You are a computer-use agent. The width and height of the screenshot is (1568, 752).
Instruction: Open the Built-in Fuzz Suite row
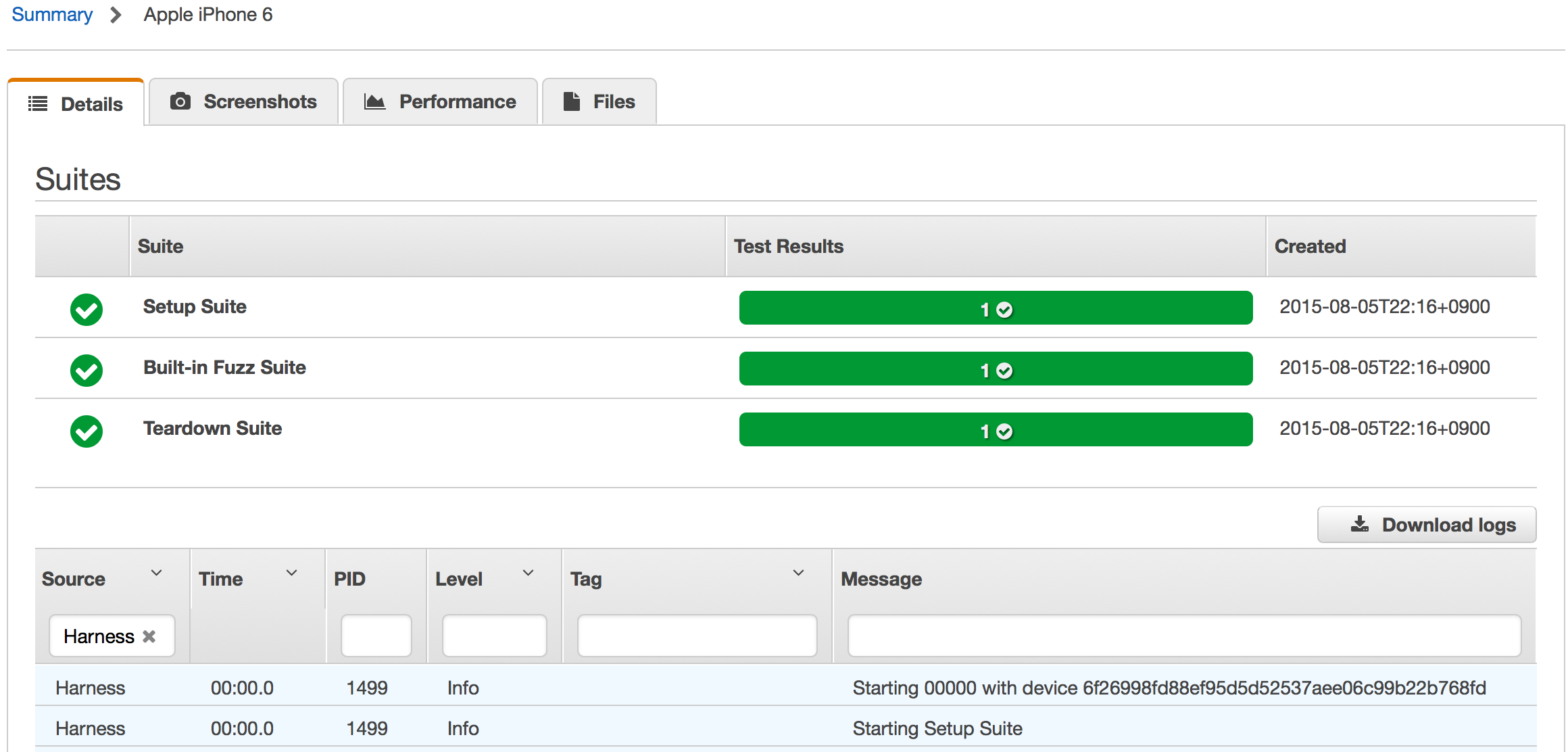224,367
